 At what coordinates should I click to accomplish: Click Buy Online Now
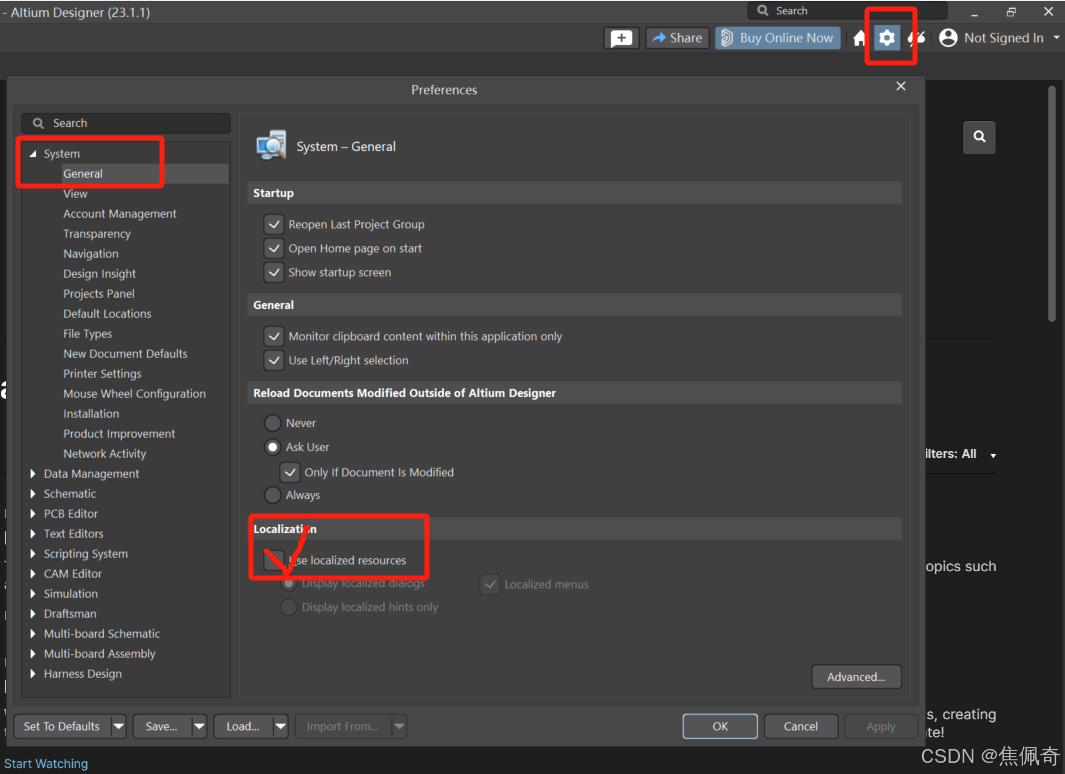coord(778,38)
